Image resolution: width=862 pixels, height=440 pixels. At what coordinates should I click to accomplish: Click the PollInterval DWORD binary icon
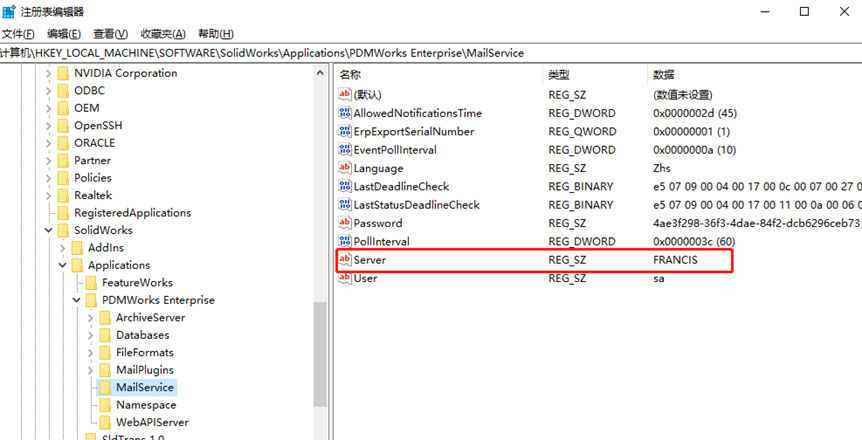[x=345, y=242]
